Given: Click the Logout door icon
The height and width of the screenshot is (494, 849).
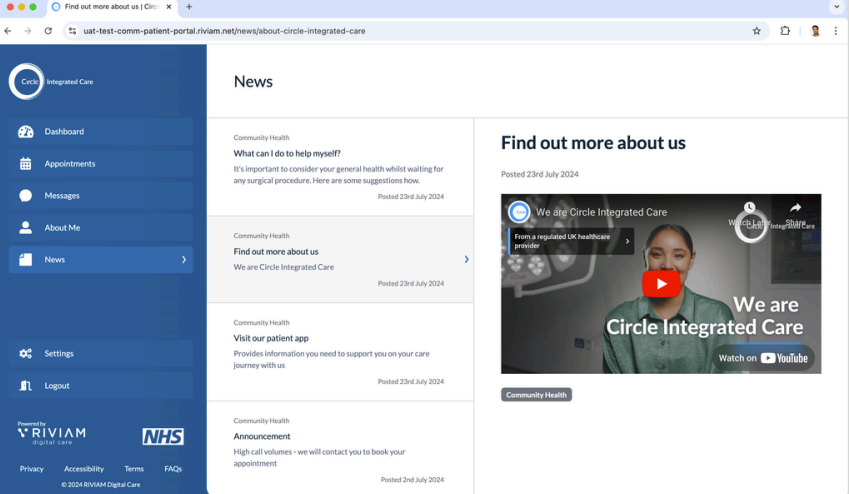Looking at the screenshot, I should coord(26,386).
